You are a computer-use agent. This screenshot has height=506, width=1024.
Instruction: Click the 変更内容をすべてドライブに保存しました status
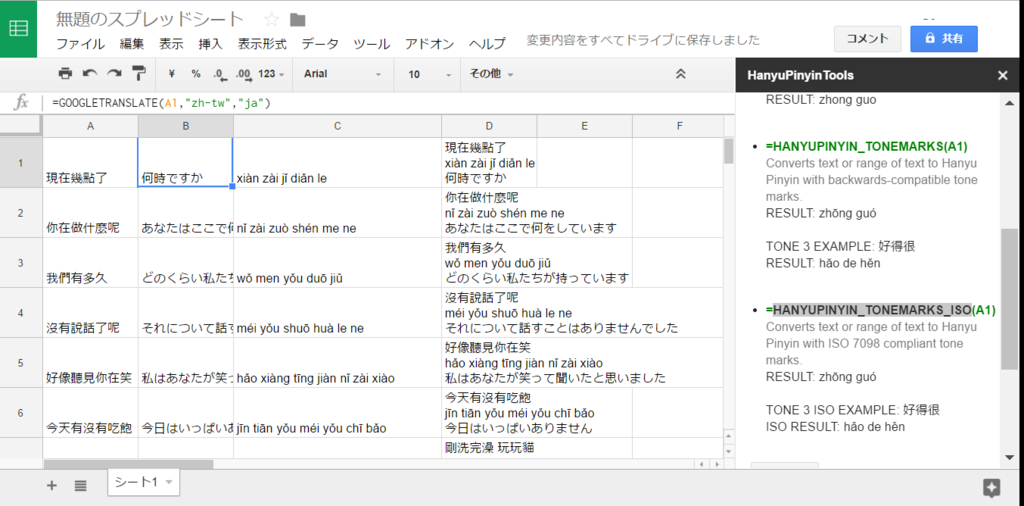pos(643,40)
